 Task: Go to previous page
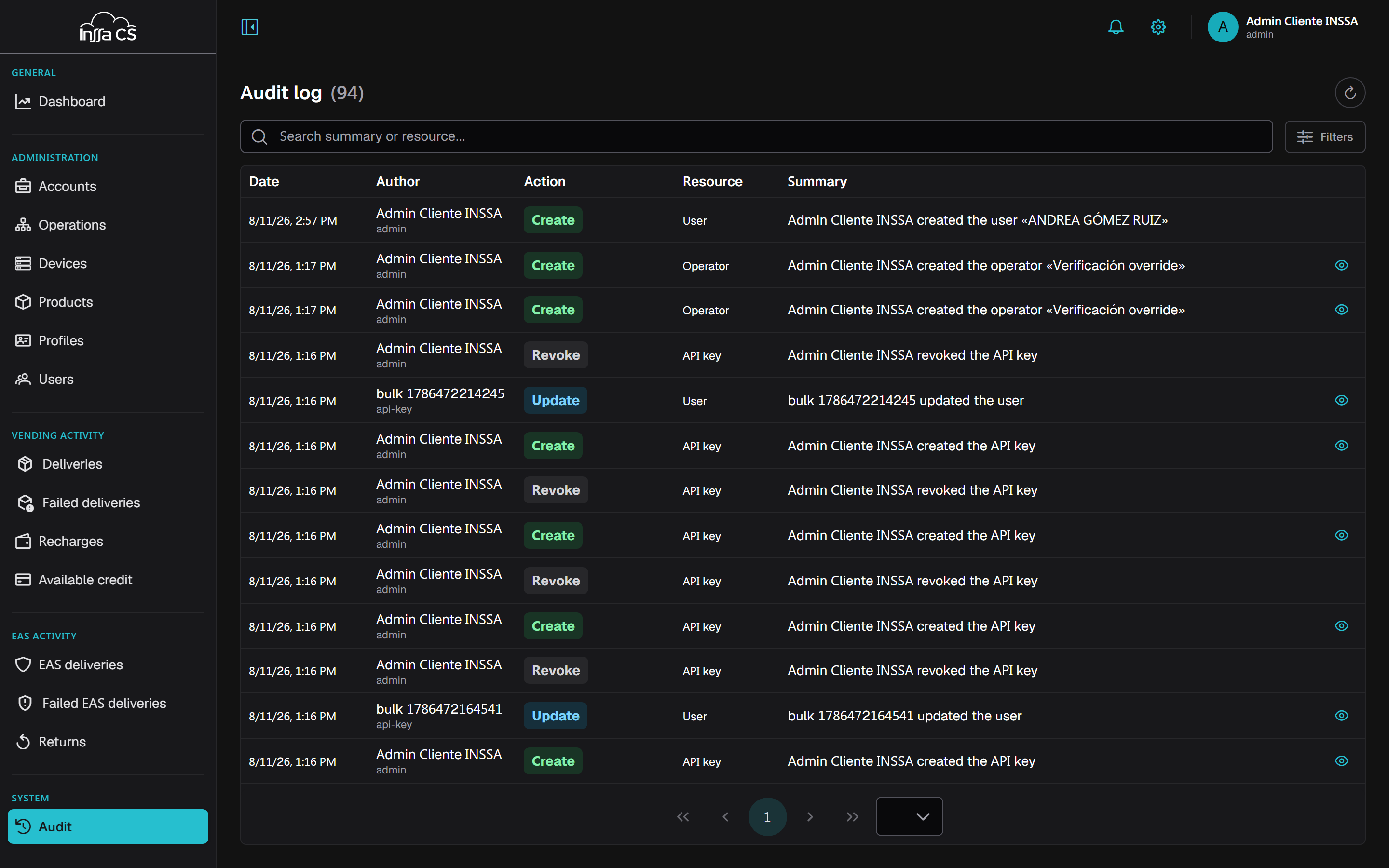pos(725,816)
